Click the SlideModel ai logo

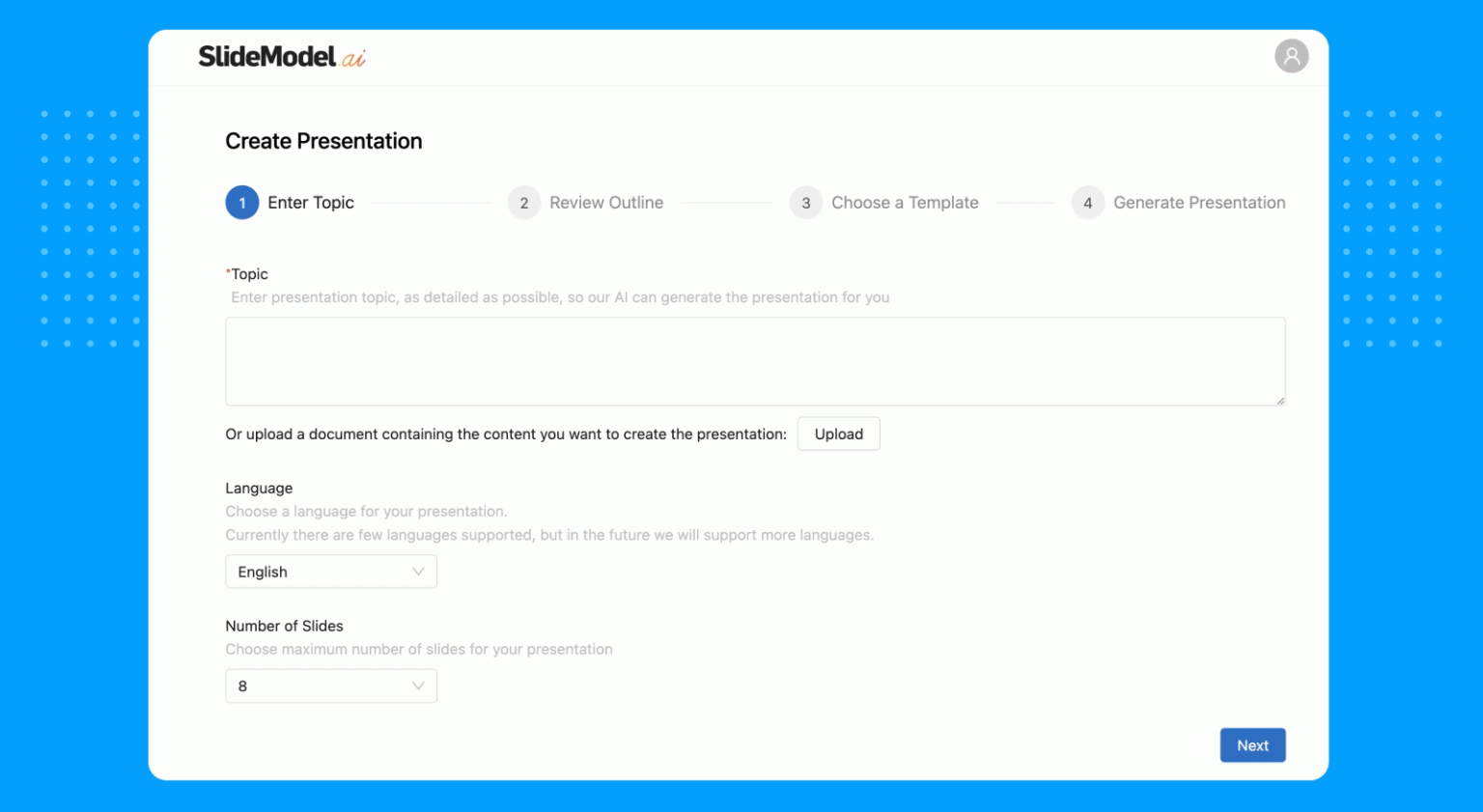[x=281, y=57]
